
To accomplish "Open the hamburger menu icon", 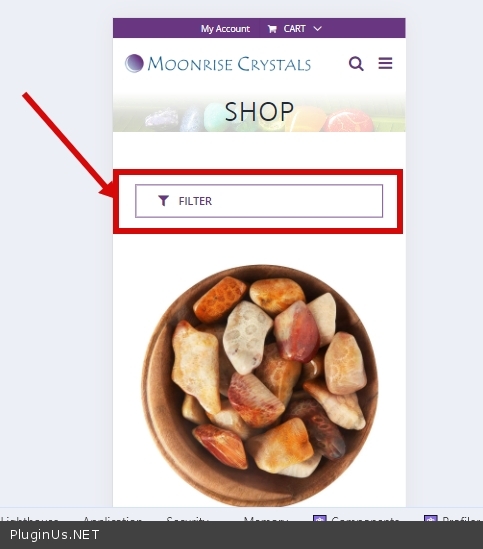I will tap(385, 63).
